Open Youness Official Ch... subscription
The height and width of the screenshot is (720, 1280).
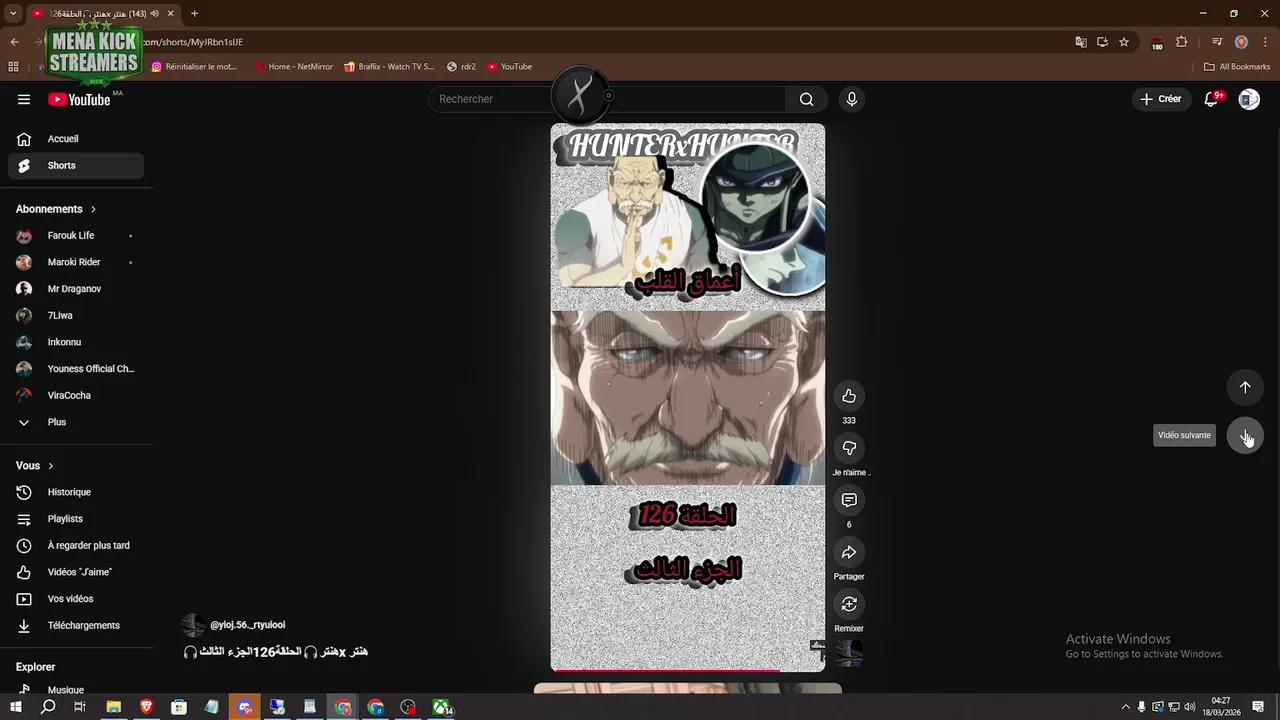(76, 369)
